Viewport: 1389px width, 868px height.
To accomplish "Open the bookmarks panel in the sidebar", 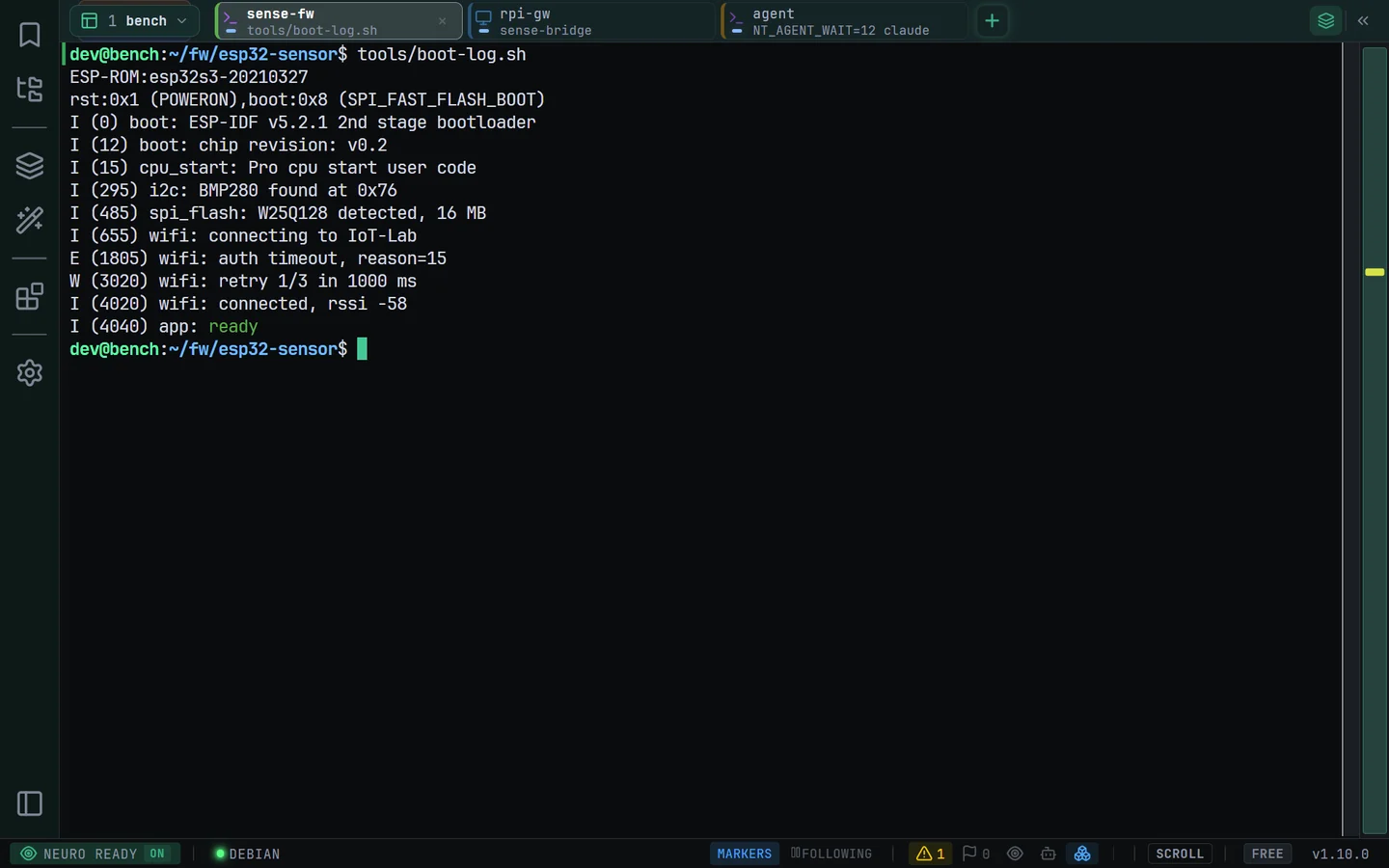I will tap(30, 35).
